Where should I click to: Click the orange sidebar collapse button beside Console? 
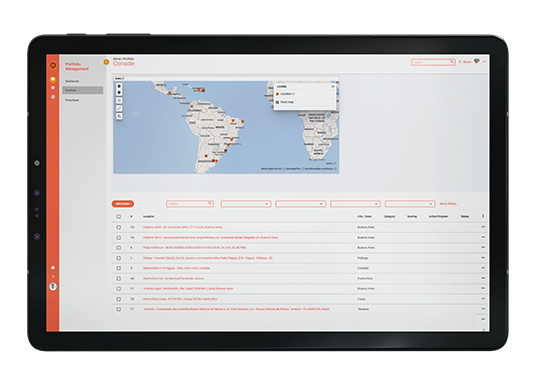[x=106, y=62]
